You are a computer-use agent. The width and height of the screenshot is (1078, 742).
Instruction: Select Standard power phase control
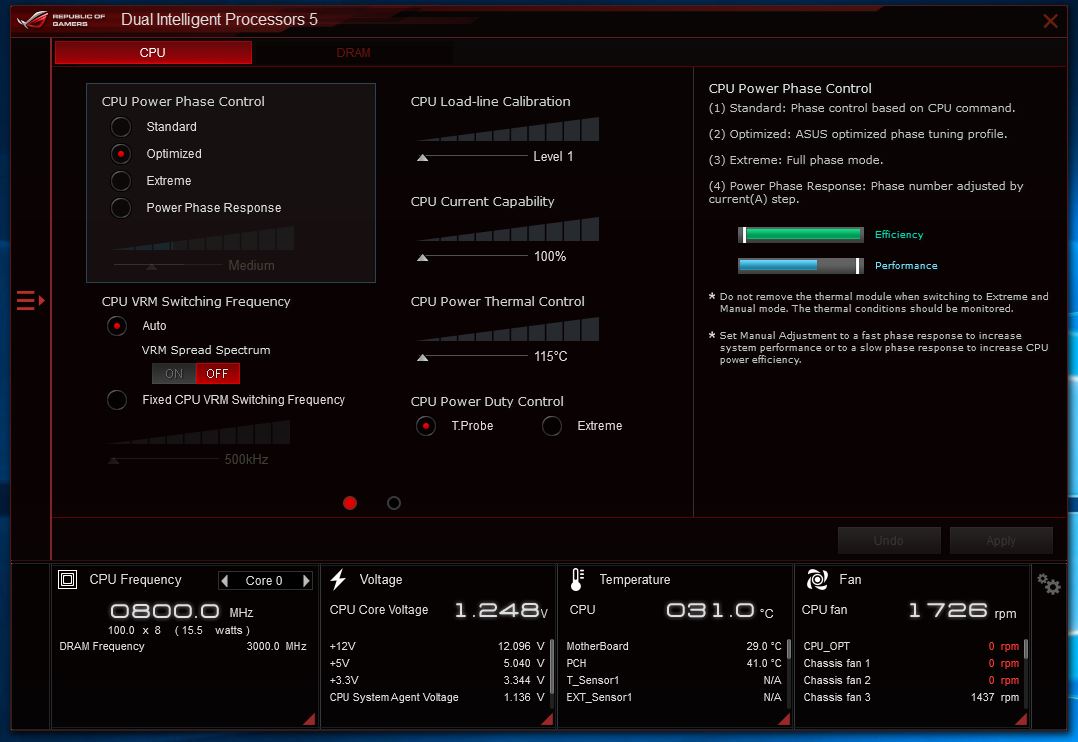pyautogui.click(x=121, y=127)
